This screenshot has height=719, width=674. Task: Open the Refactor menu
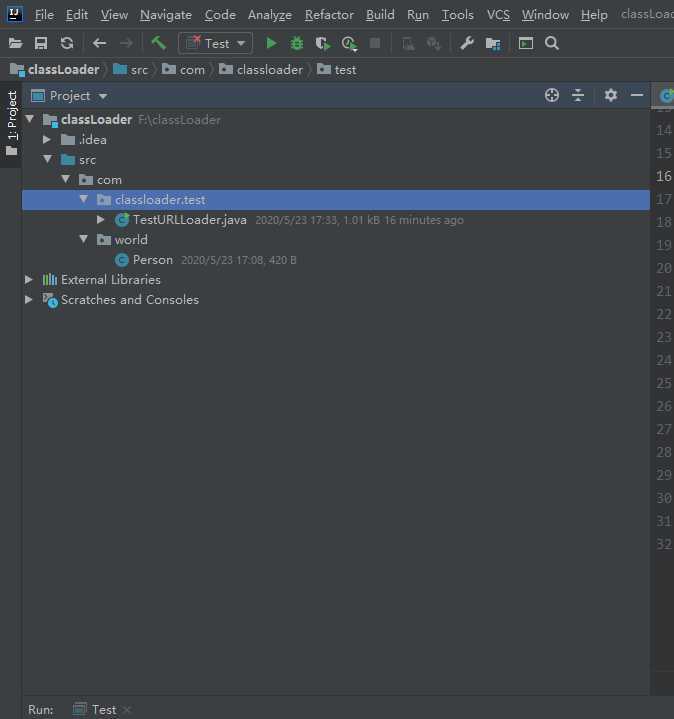329,15
